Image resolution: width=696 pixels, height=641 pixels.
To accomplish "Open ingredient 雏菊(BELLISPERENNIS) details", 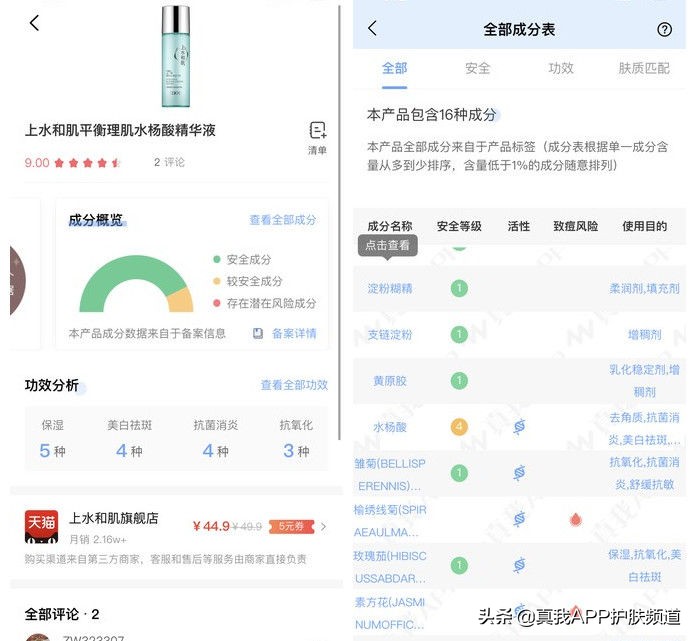I will [390, 475].
